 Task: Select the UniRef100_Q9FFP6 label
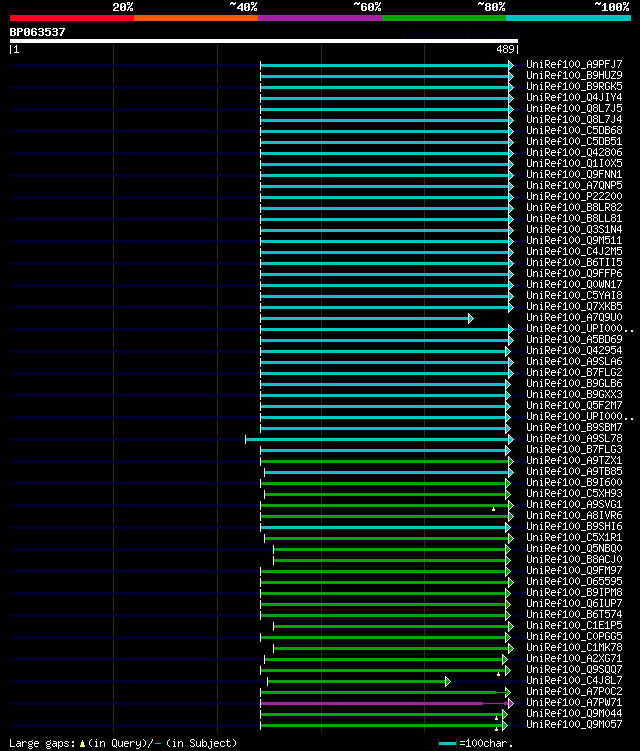(x=574, y=273)
